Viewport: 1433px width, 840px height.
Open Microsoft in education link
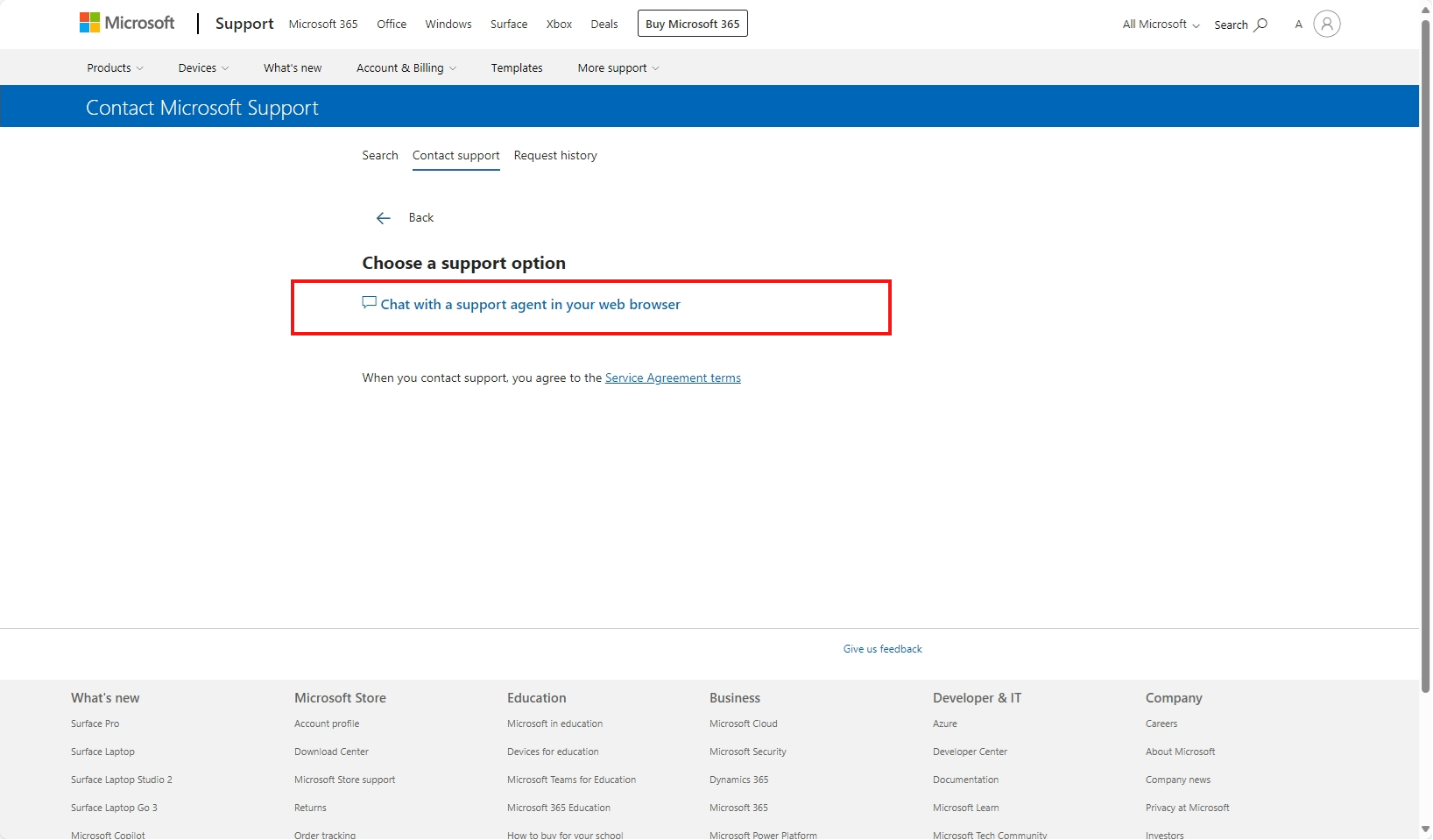555,724
